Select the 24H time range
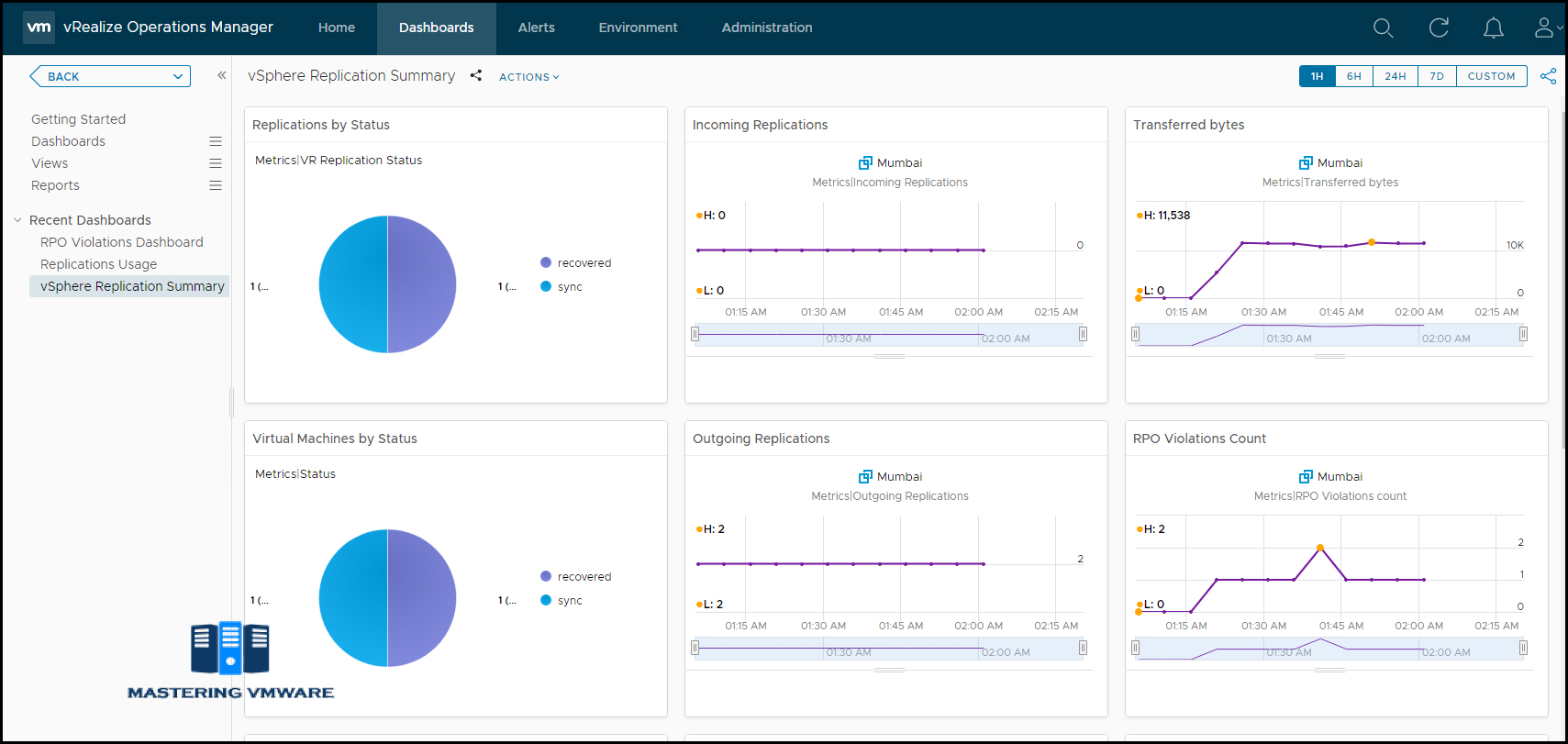1568x744 pixels. point(1396,76)
